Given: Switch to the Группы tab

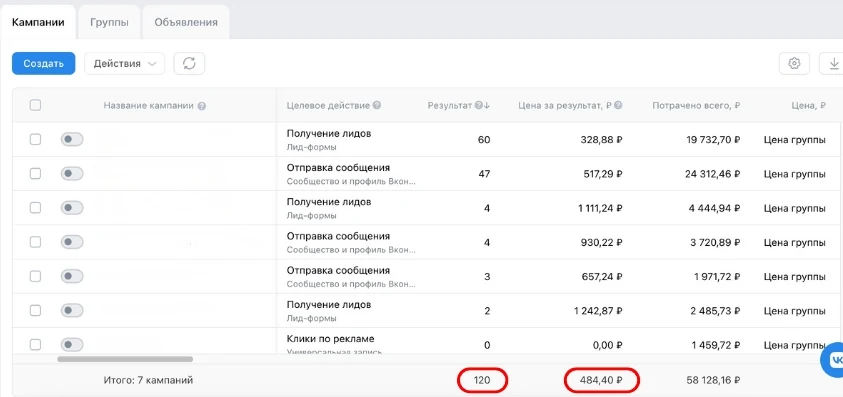Looking at the screenshot, I should 109,23.
